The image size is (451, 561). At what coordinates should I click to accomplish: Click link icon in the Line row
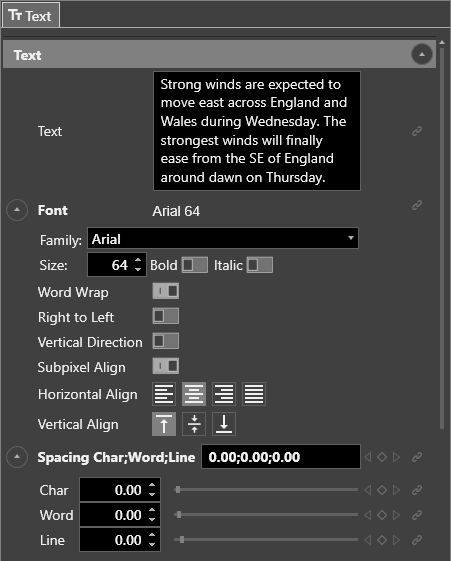(x=417, y=540)
